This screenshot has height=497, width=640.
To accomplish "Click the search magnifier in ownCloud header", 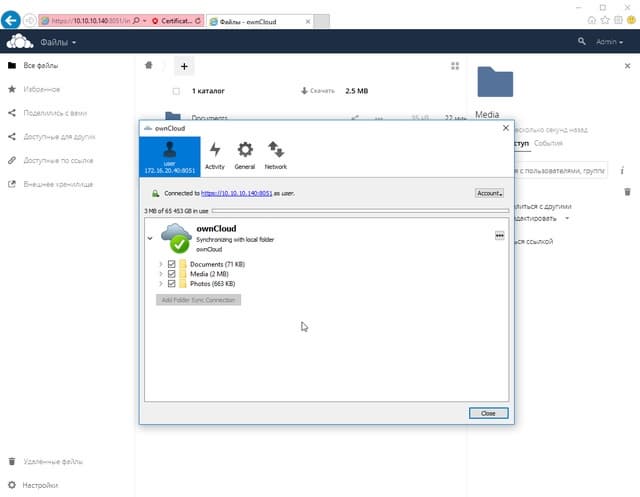I will pos(582,41).
